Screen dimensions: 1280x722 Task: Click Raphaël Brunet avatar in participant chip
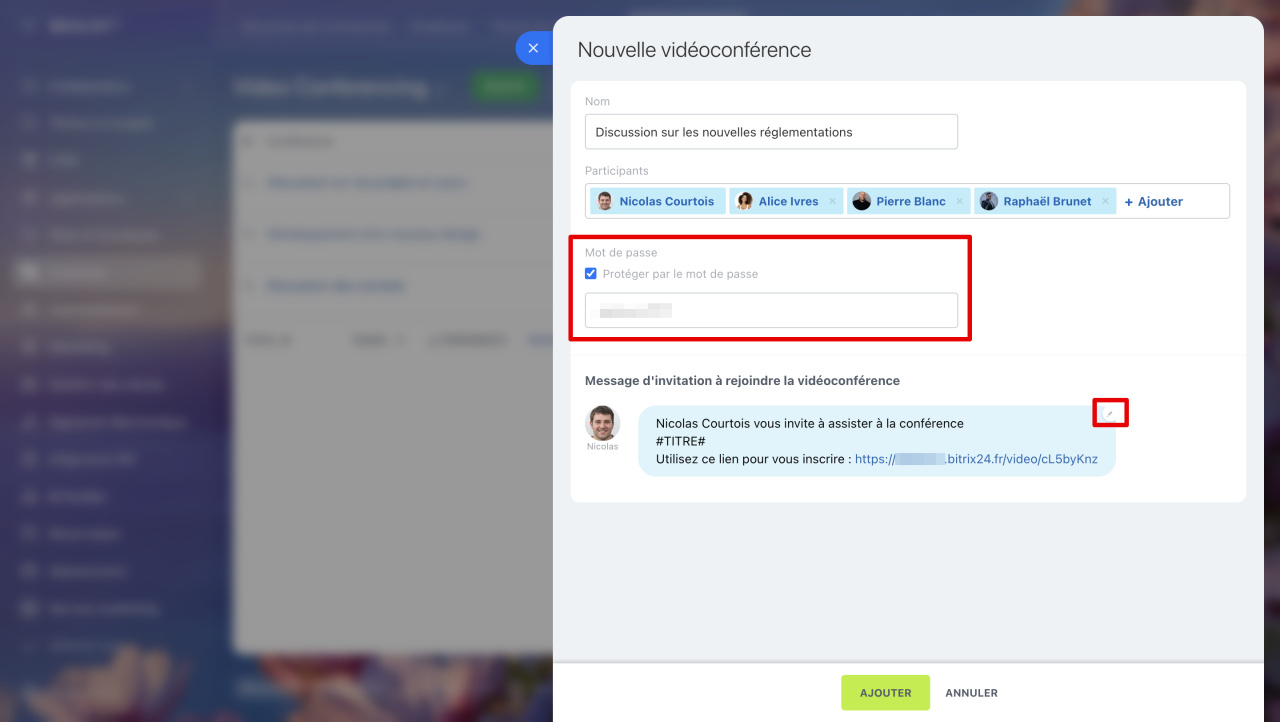point(989,201)
